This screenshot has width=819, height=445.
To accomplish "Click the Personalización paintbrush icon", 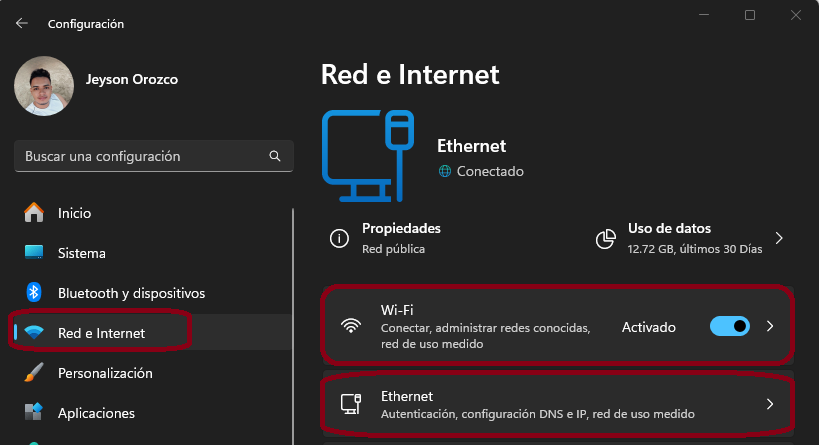I will pyautogui.click(x=34, y=373).
